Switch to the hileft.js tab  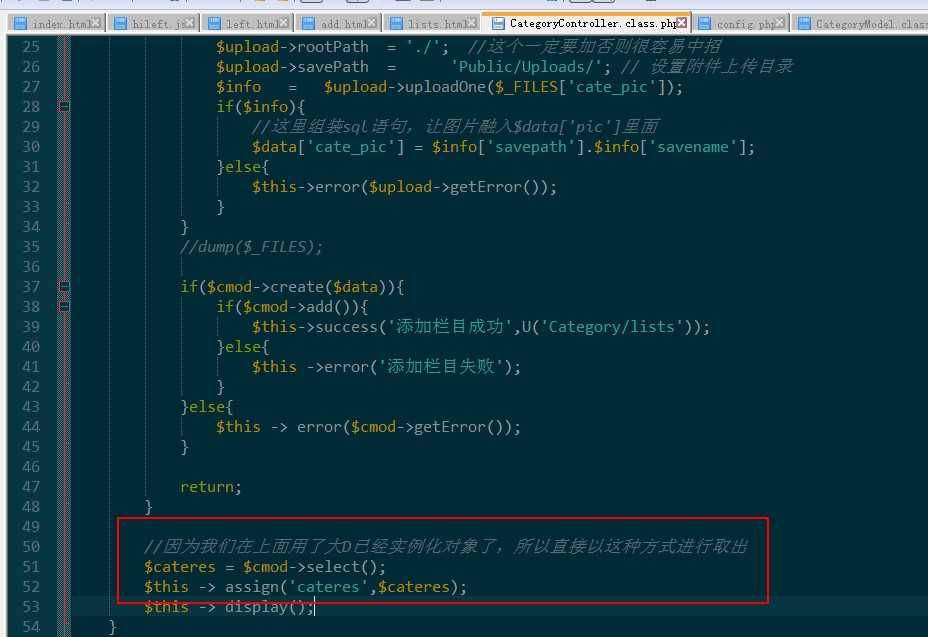(x=154, y=23)
